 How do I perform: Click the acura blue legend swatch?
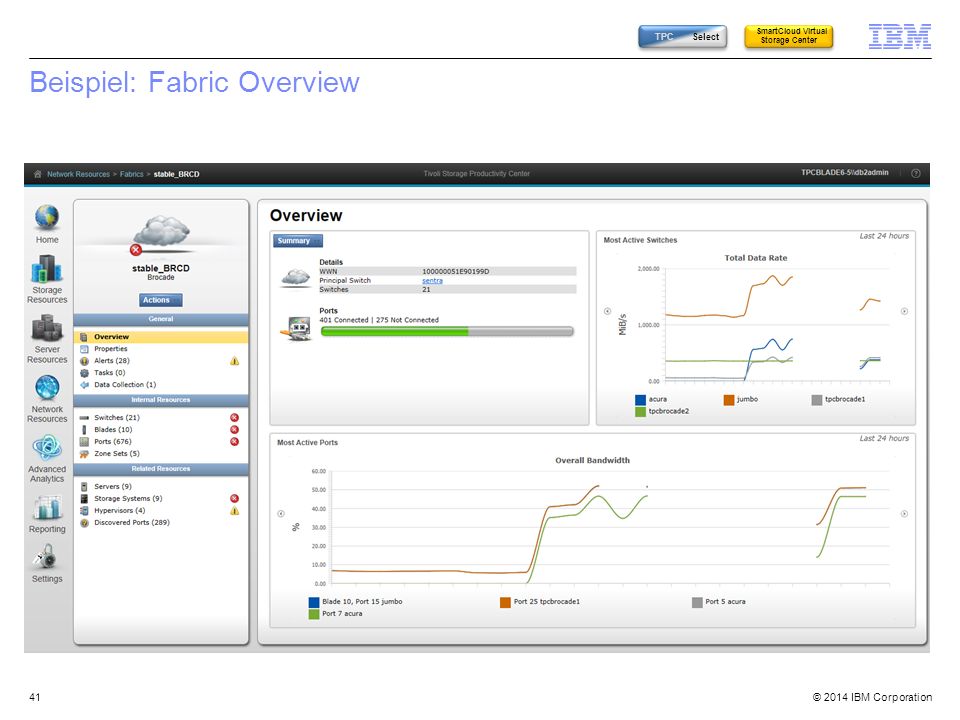coord(640,400)
